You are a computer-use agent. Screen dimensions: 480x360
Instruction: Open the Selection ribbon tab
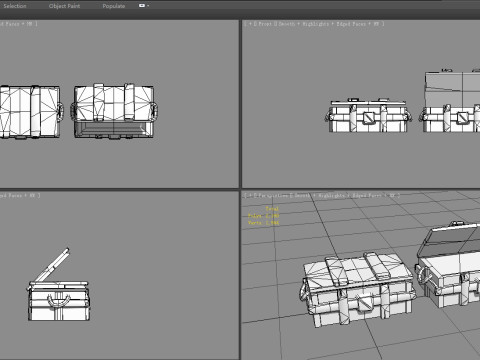click(15, 6)
